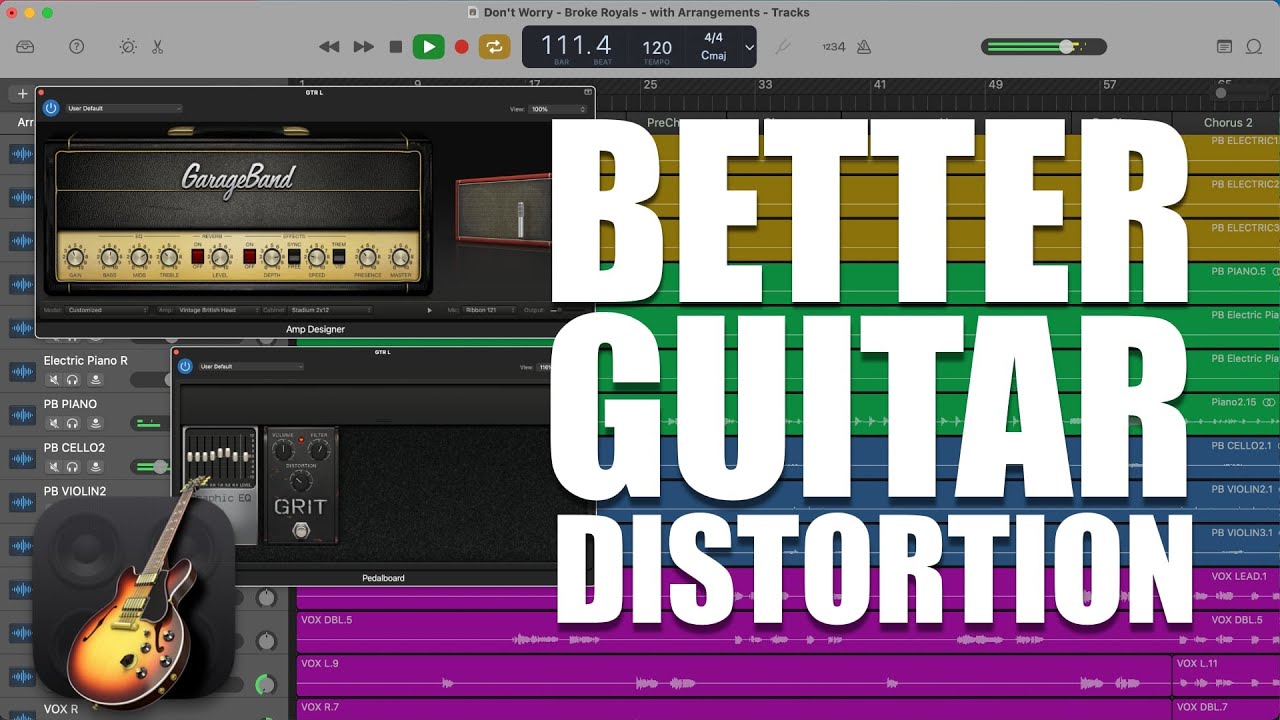Toggle the TREM/VIB switch on amp
Viewport: 1280px width, 720px height.
[339, 257]
